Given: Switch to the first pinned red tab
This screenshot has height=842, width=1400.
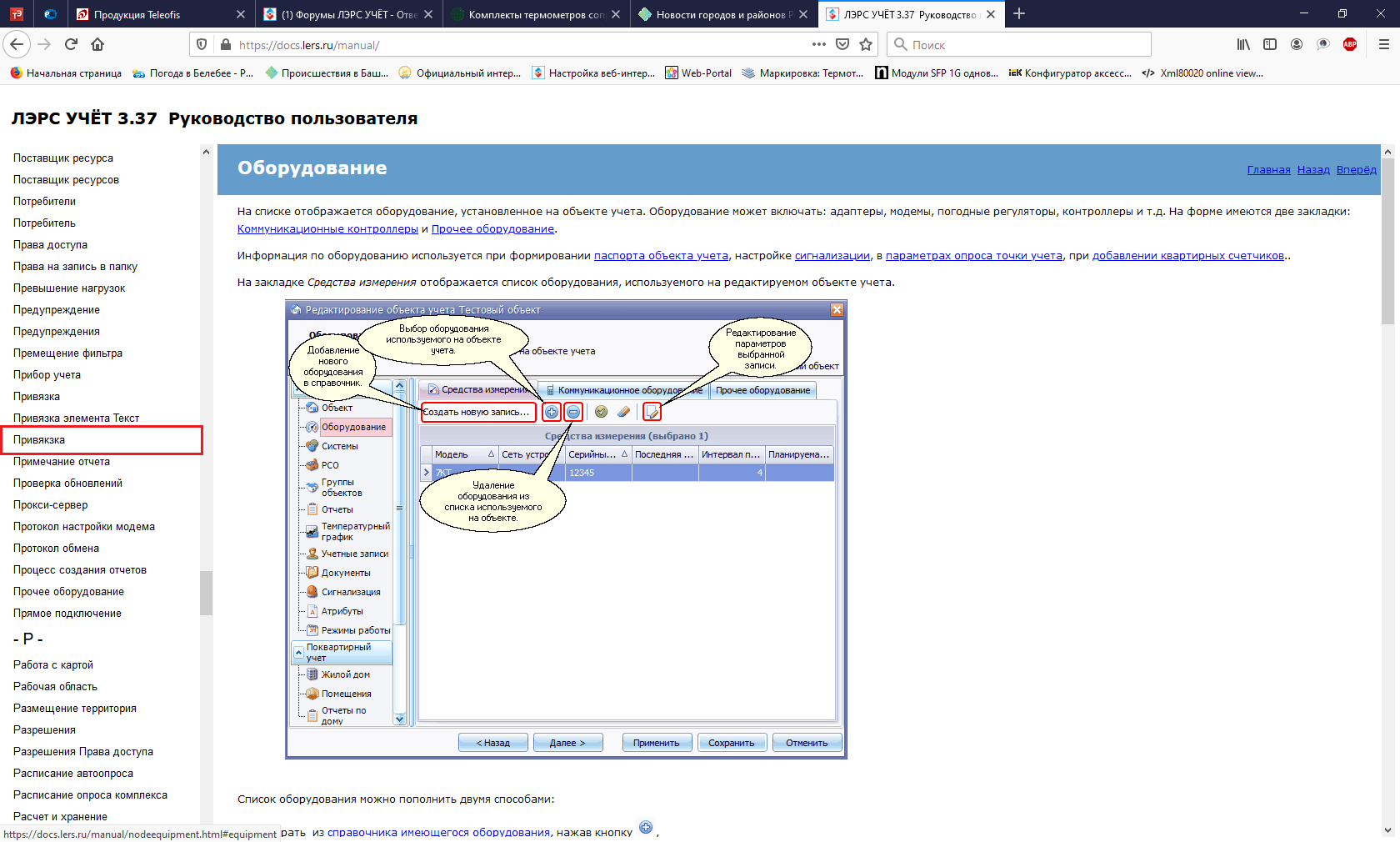Looking at the screenshot, I should tap(17, 14).
